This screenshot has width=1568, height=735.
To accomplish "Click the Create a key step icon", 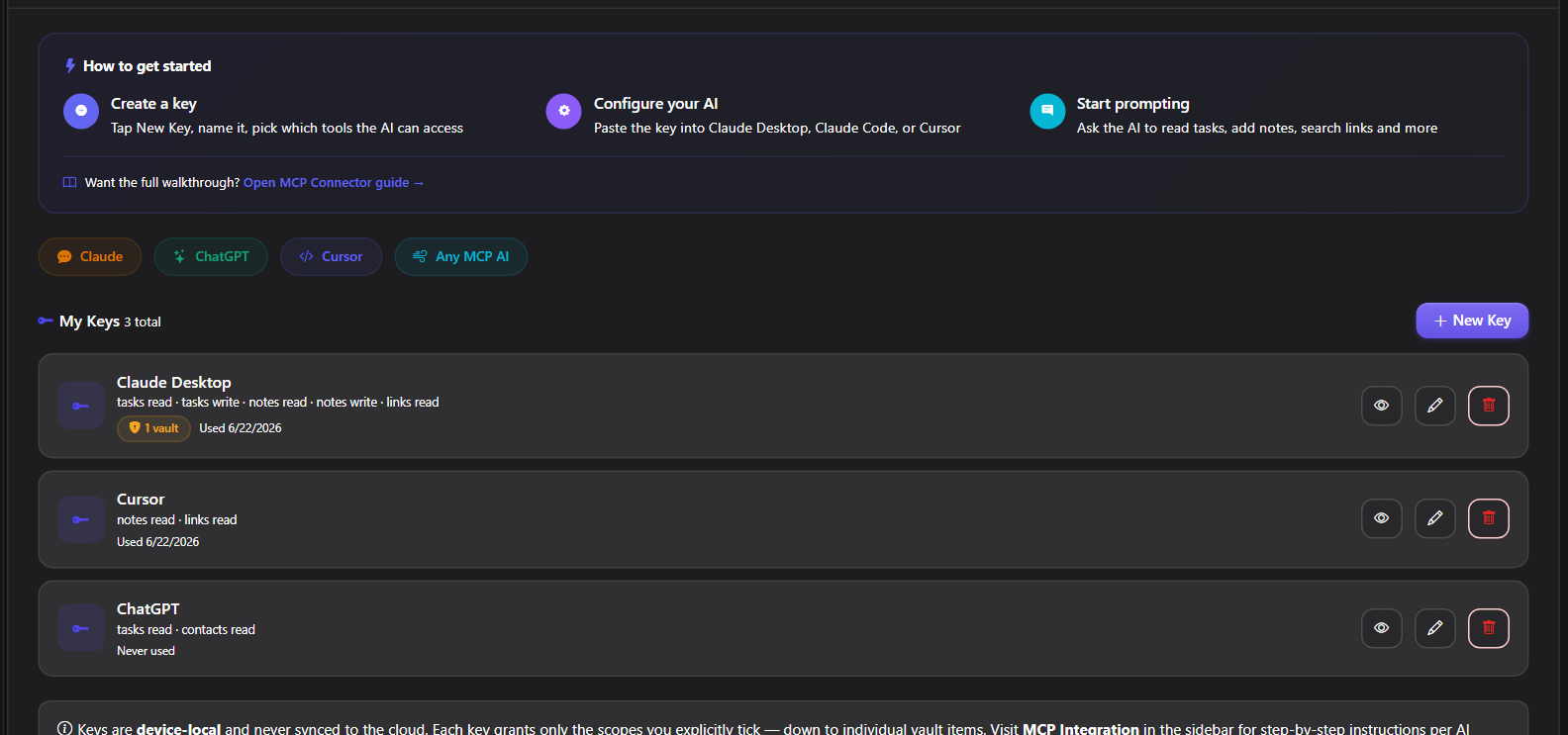I will point(81,111).
